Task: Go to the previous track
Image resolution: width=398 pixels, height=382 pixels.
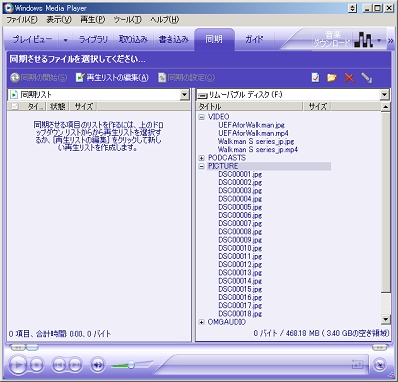Action: (59, 365)
